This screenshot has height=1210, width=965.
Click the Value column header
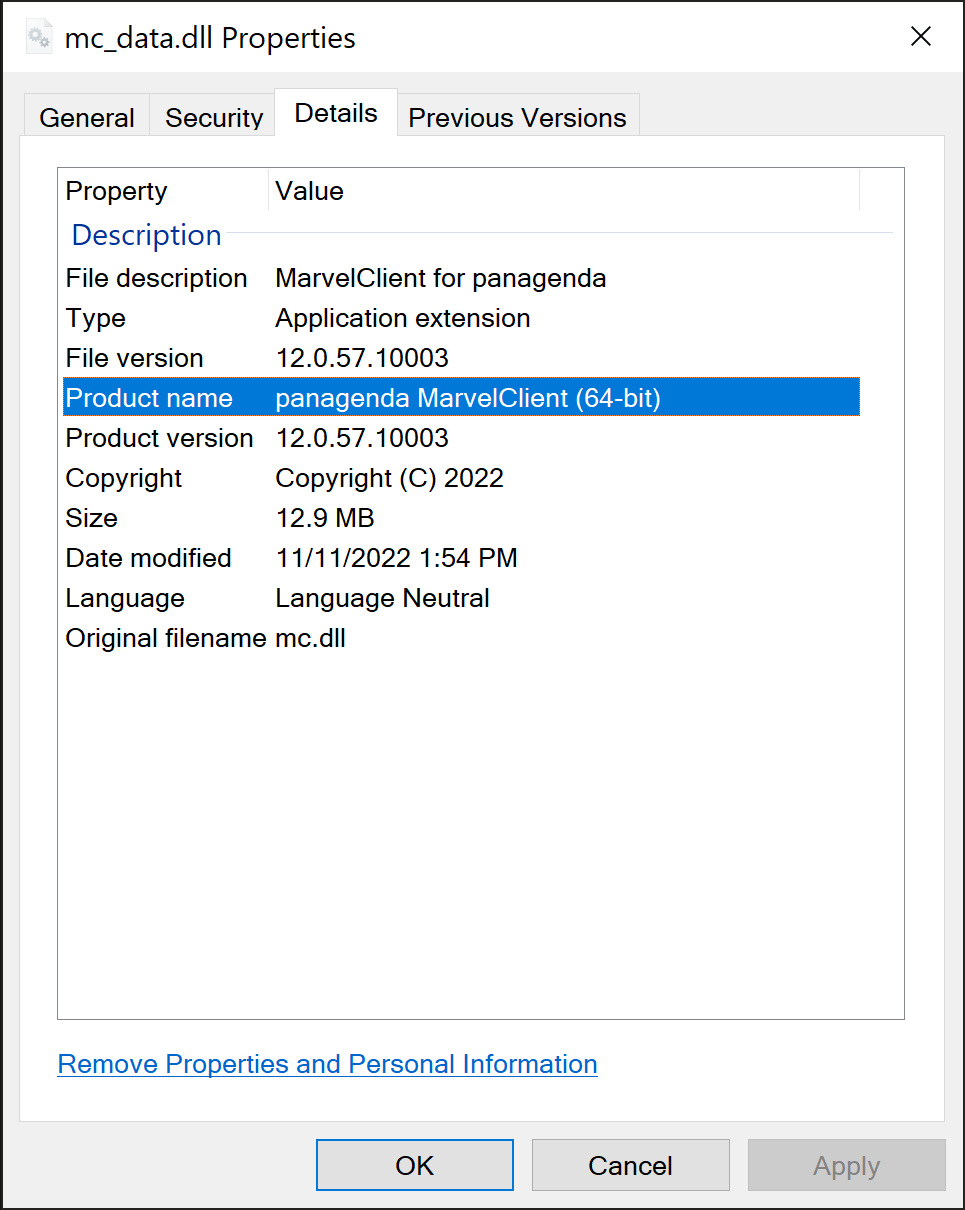pos(564,191)
